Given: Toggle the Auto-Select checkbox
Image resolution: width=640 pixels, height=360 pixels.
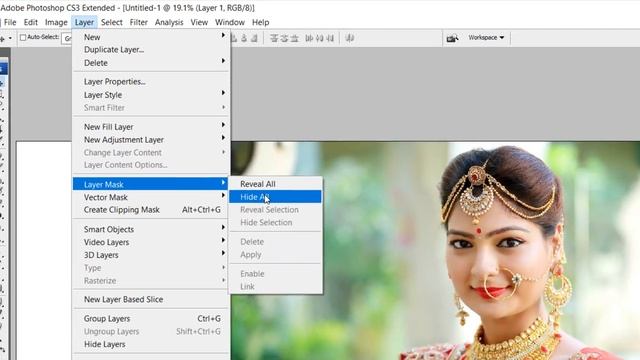Looking at the screenshot, I should (x=23, y=38).
